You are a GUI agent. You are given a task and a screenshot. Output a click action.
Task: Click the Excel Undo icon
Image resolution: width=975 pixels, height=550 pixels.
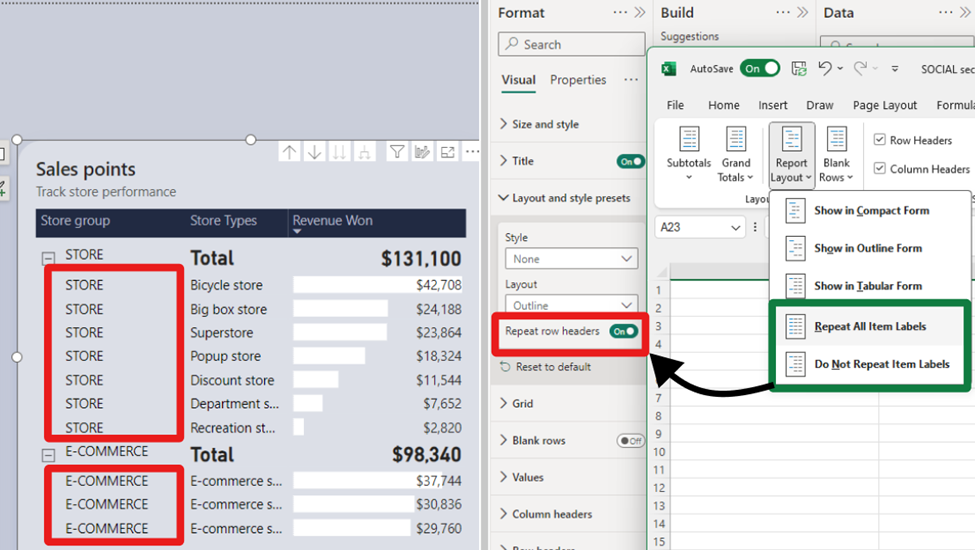click(x=825, y=68)
